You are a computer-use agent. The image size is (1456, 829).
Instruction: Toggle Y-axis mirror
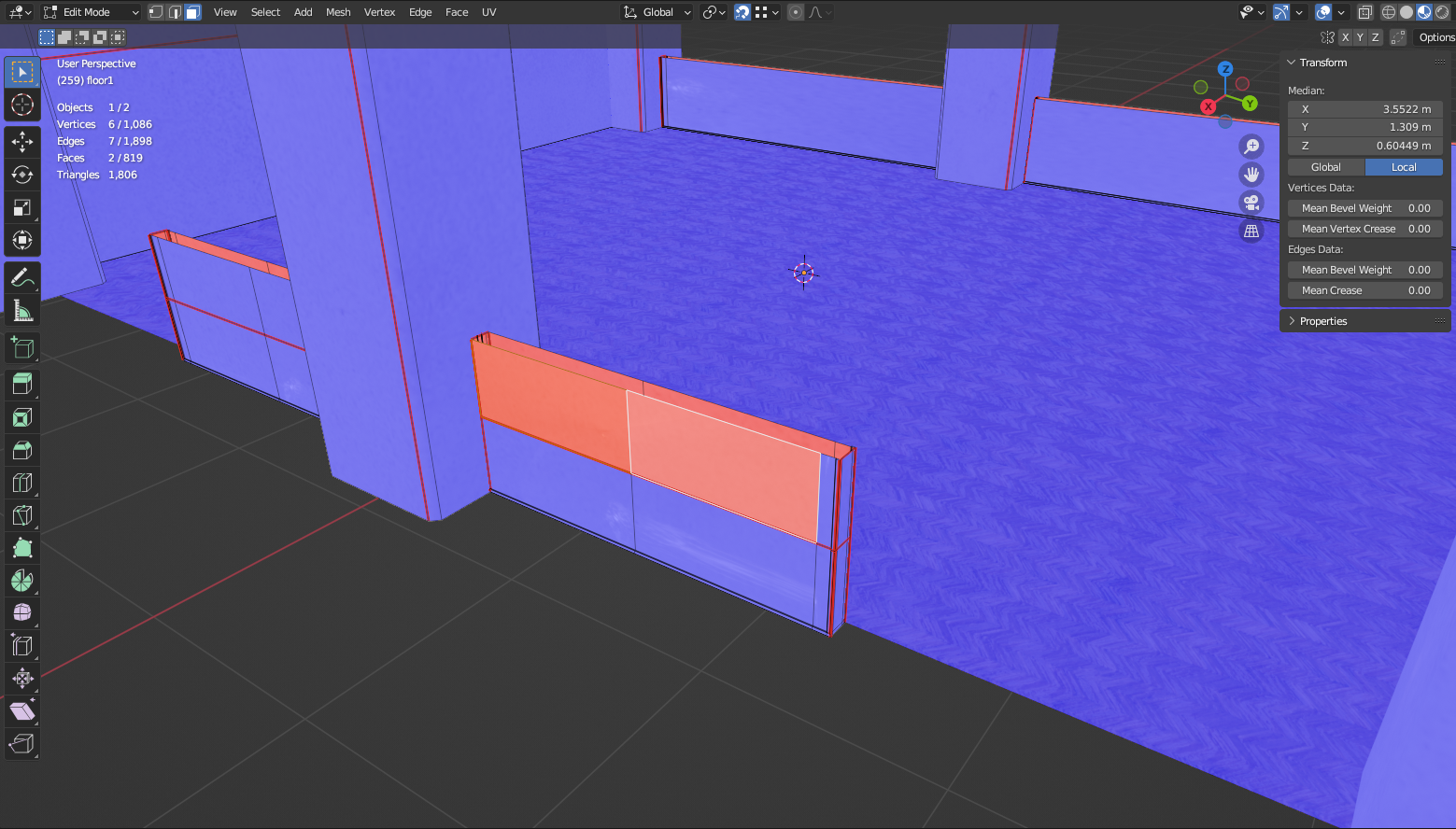(1360, 37)
